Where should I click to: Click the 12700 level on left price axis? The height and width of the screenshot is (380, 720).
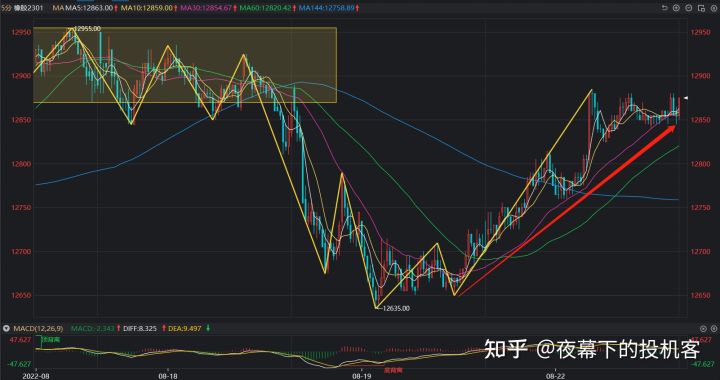pyautogui.click(x=21, y=251)
